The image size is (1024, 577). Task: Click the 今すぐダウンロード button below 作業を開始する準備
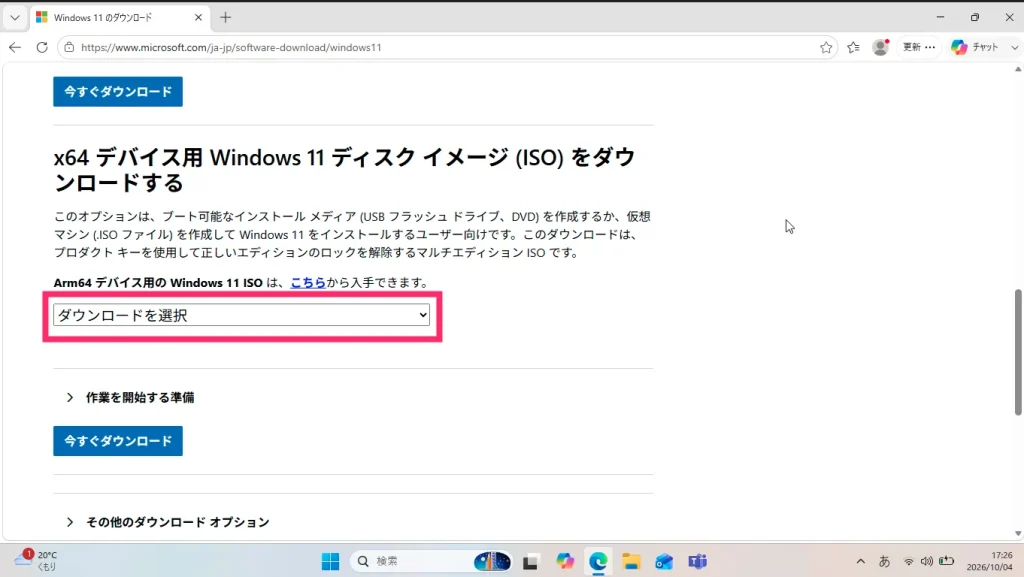point(118,441)
